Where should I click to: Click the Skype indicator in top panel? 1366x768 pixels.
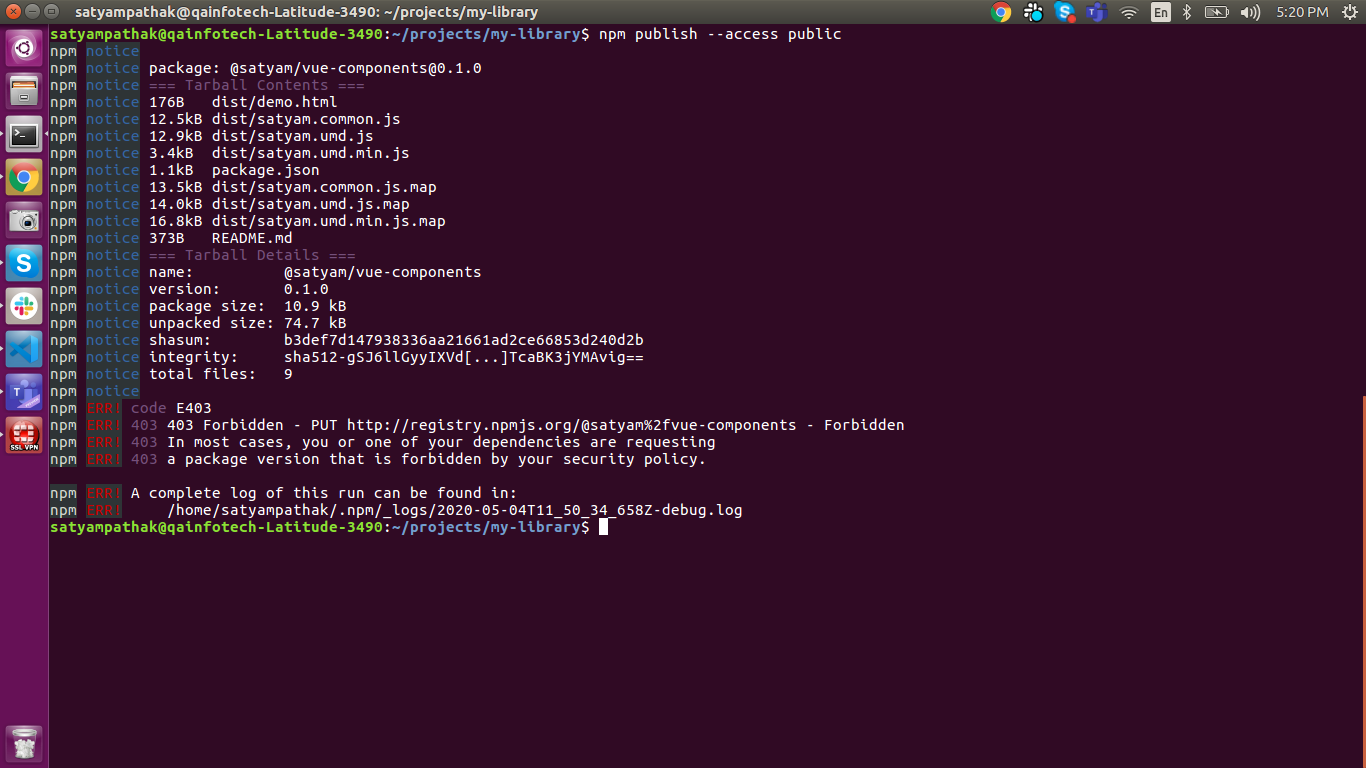coord(1065,12)
